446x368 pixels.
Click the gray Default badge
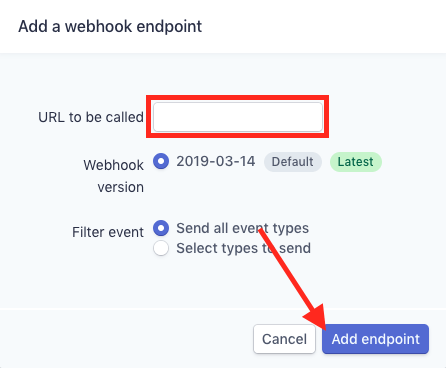point(293,162)
